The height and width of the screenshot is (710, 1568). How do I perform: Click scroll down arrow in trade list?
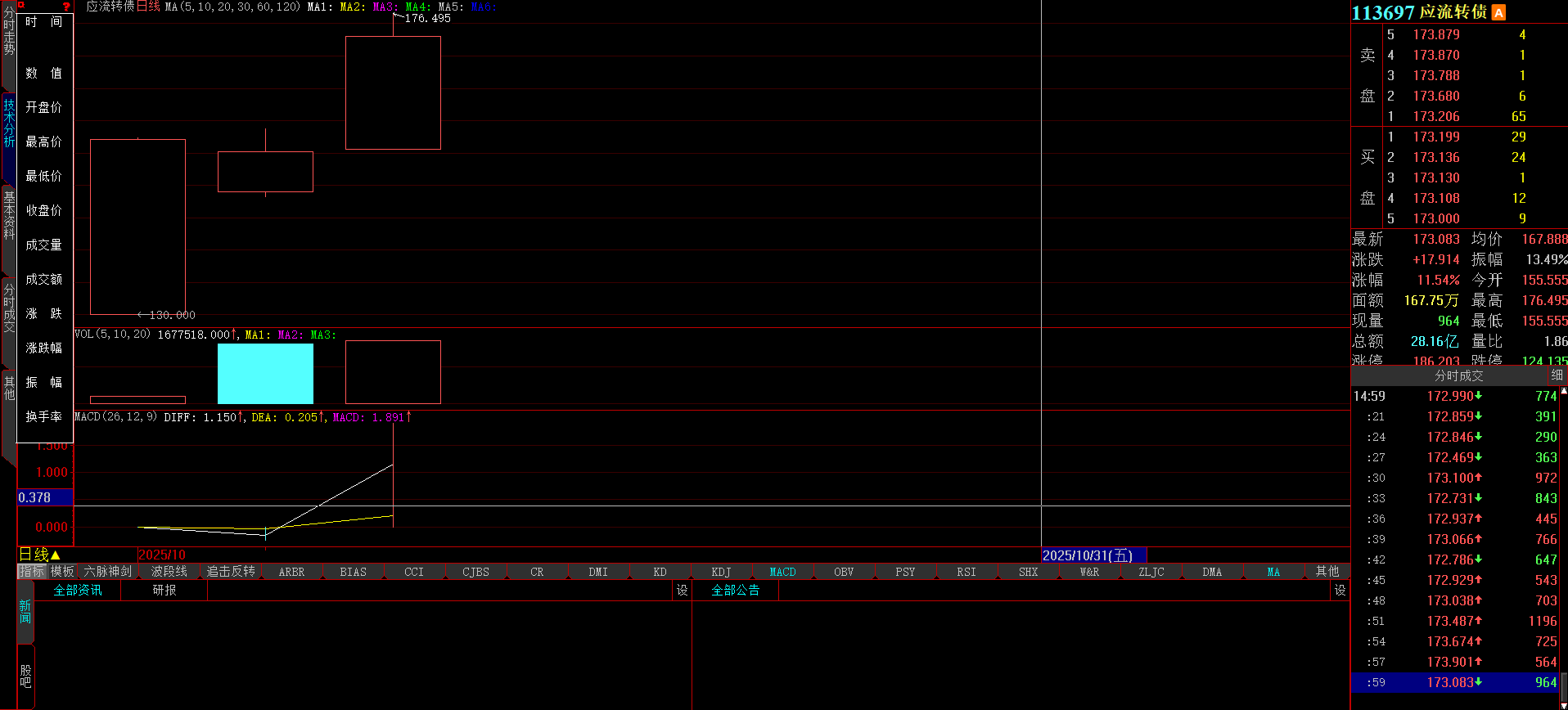point(1564,704)
